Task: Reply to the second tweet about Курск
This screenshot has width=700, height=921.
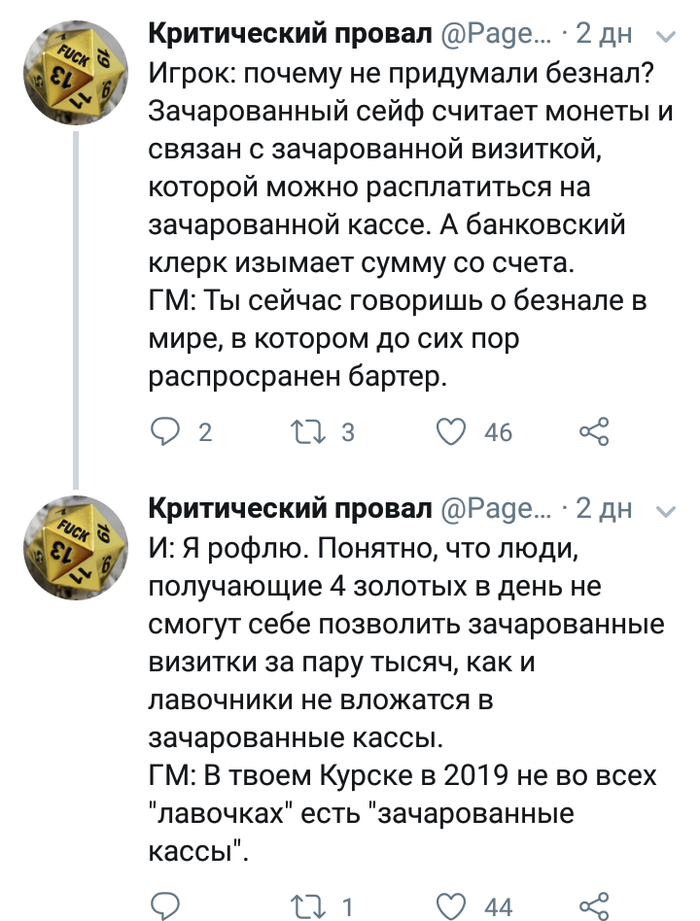Action: (x=163, y=906)
